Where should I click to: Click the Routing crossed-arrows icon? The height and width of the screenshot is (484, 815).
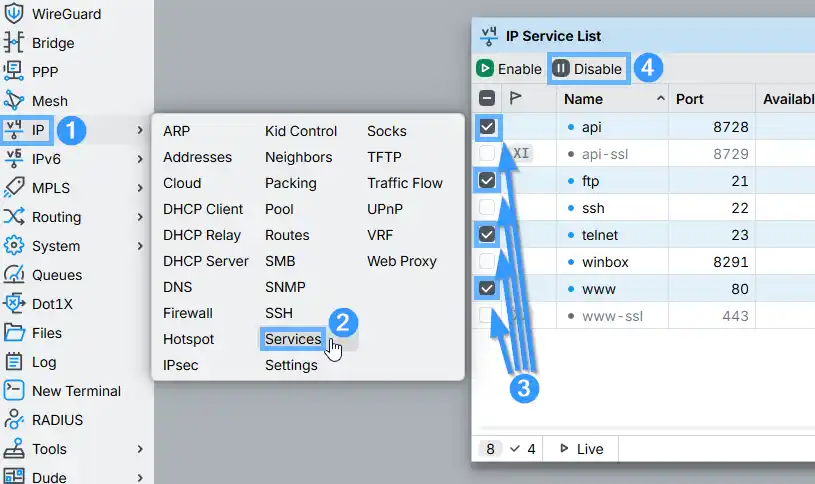pos(14,217)
